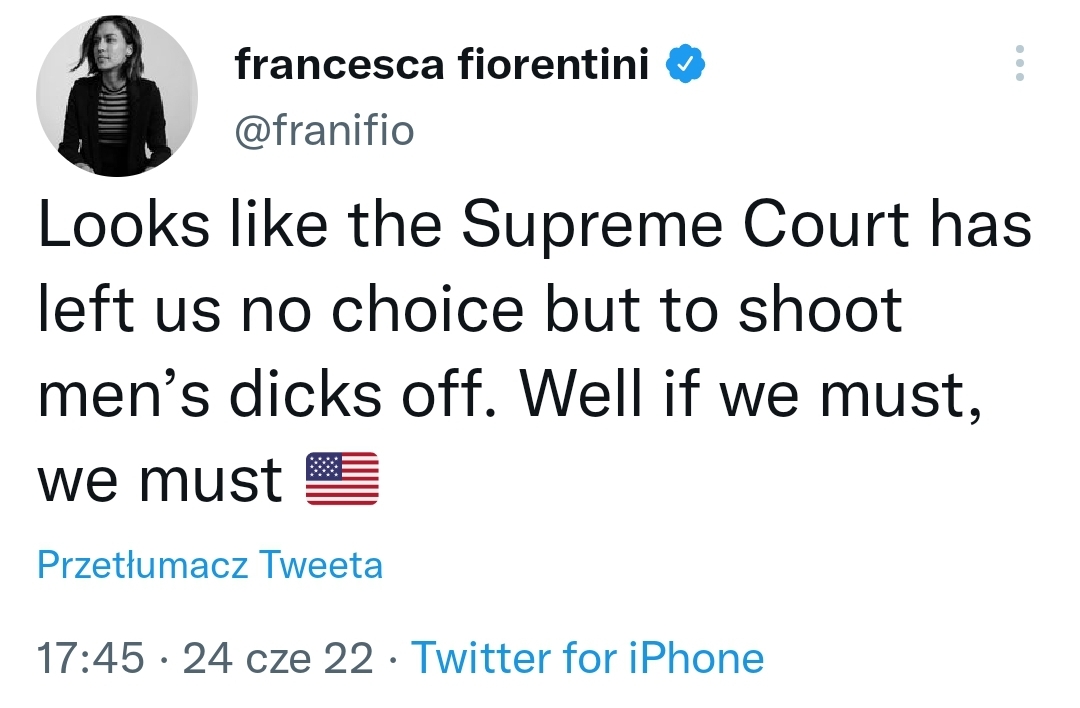Click the word 'shoot' in the tweet

coord(820,310)
